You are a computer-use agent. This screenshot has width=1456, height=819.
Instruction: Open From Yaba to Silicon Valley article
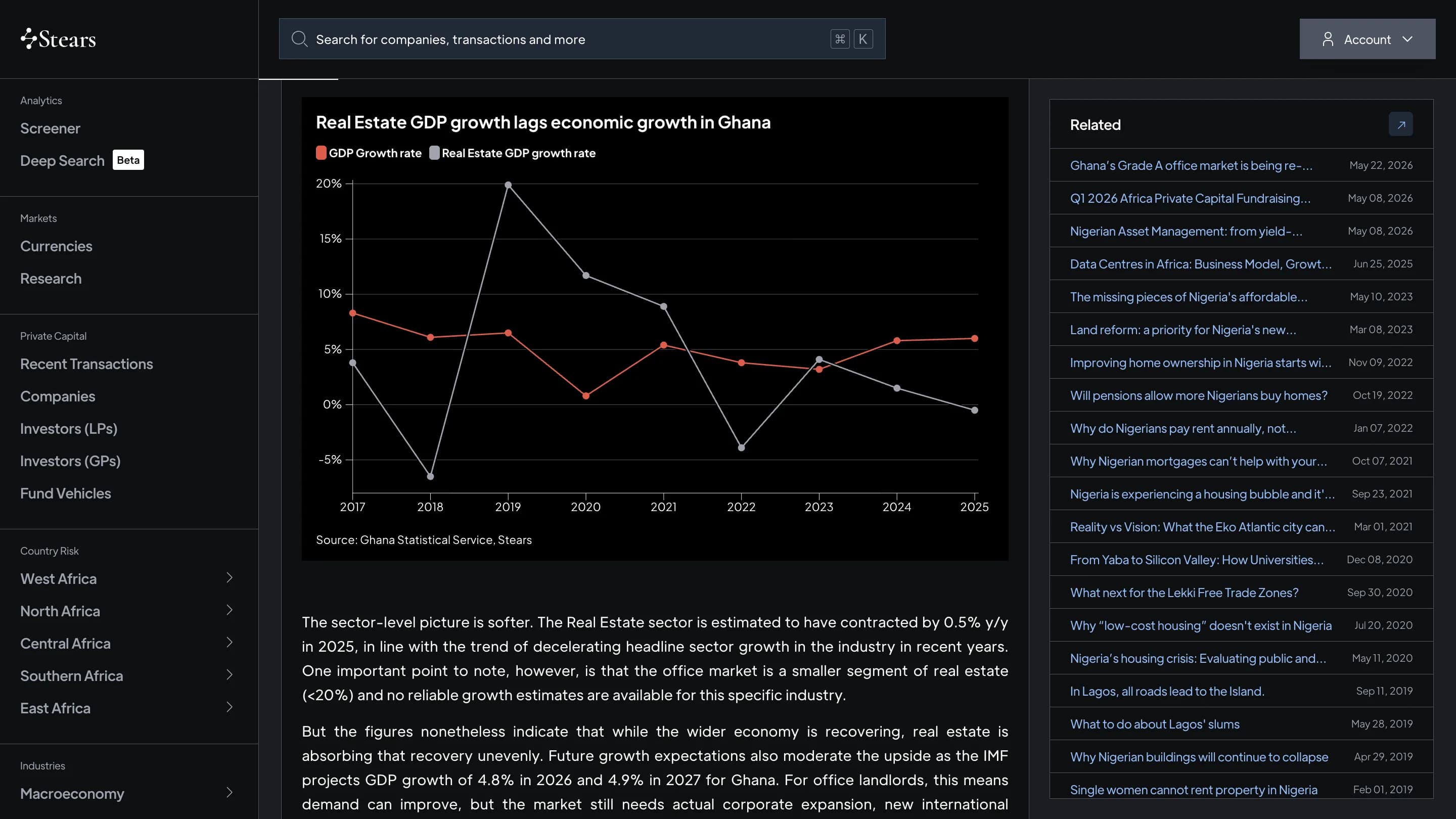(x=1197, y=560)
